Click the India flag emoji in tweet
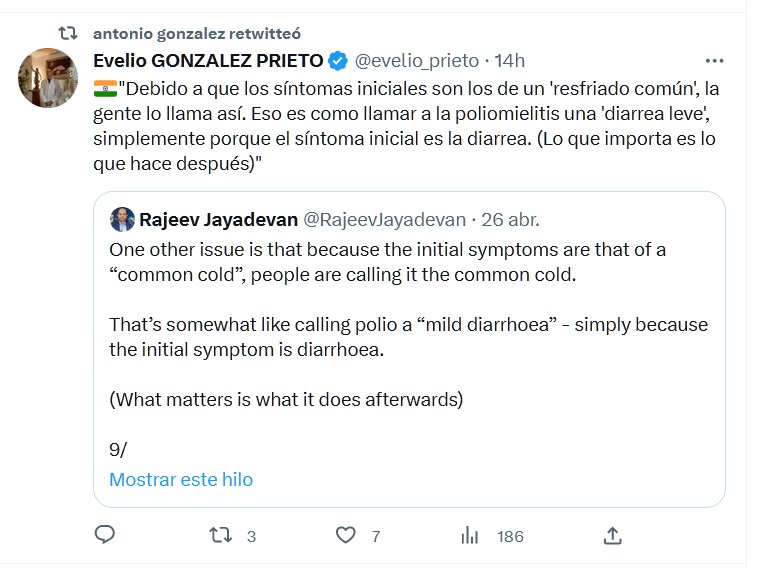This screenshot has width=760, height=568. coord(104,88)
